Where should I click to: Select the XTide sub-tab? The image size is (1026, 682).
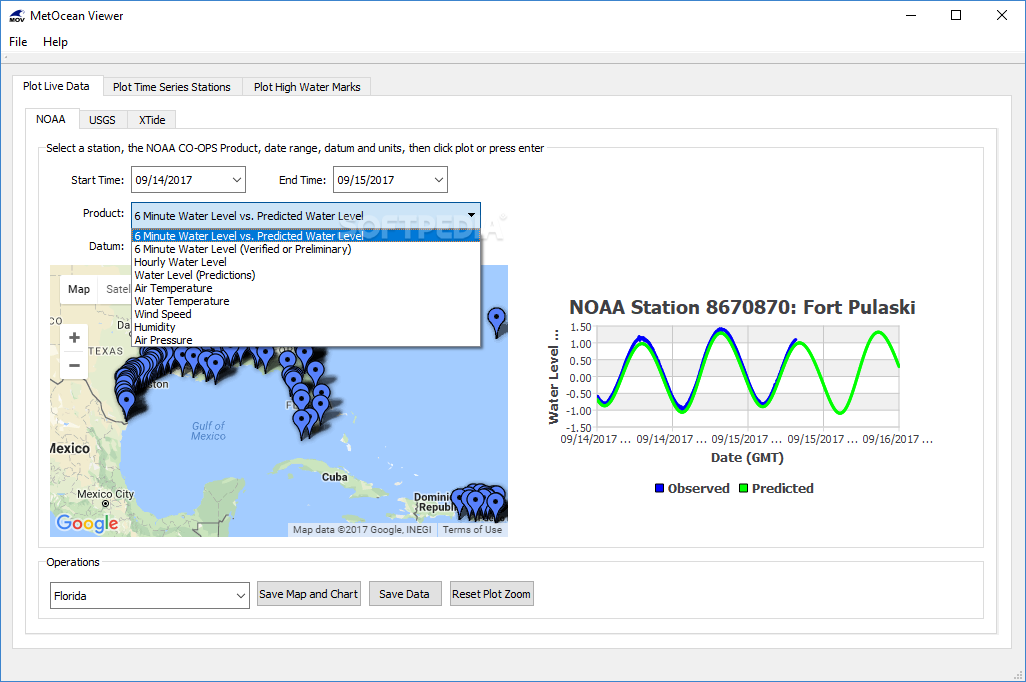coord(152,120)
